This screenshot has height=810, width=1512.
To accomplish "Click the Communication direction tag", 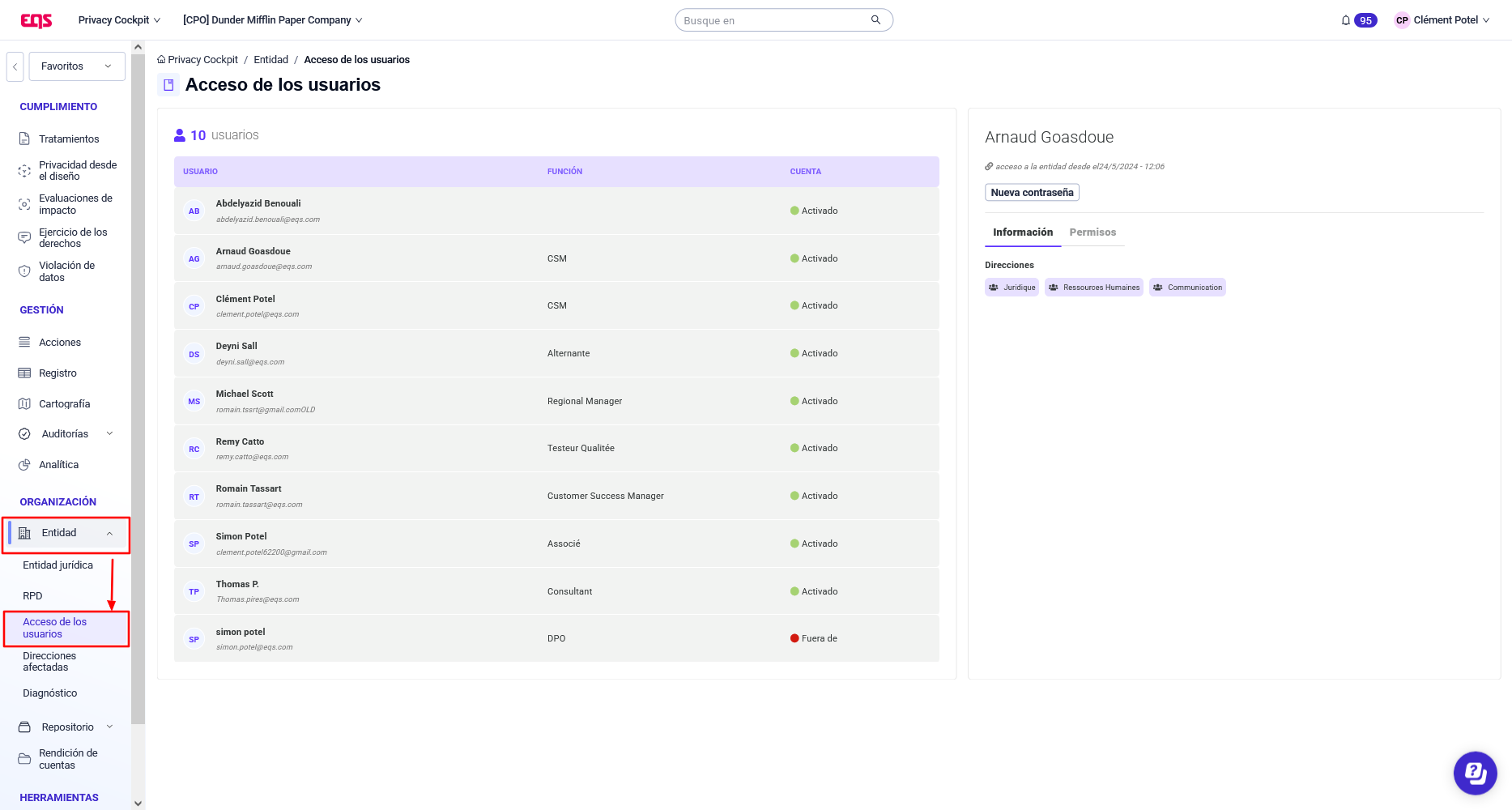I will [x=1187, y=288].
